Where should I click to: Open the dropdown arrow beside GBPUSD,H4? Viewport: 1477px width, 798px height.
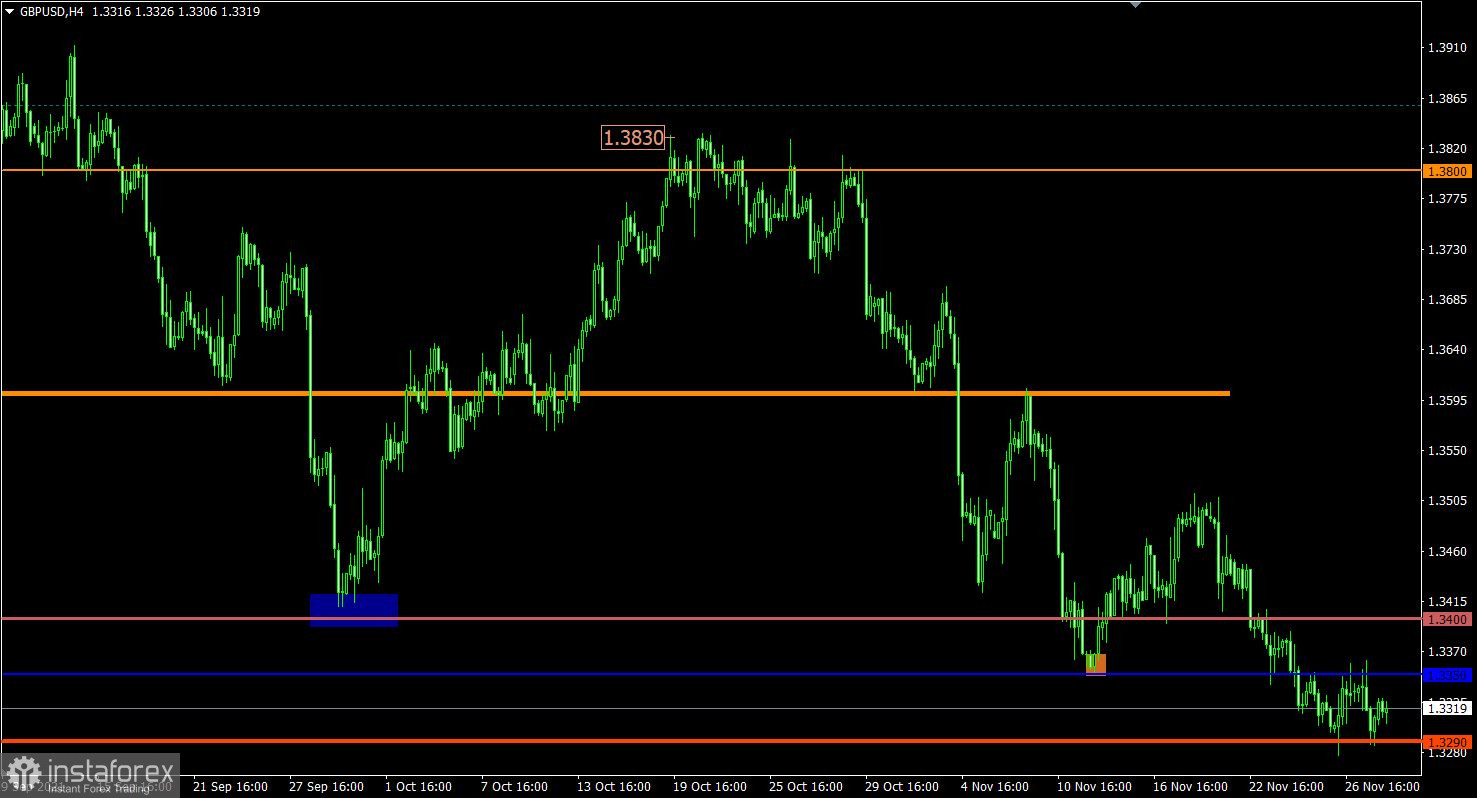tap(9, 12)
